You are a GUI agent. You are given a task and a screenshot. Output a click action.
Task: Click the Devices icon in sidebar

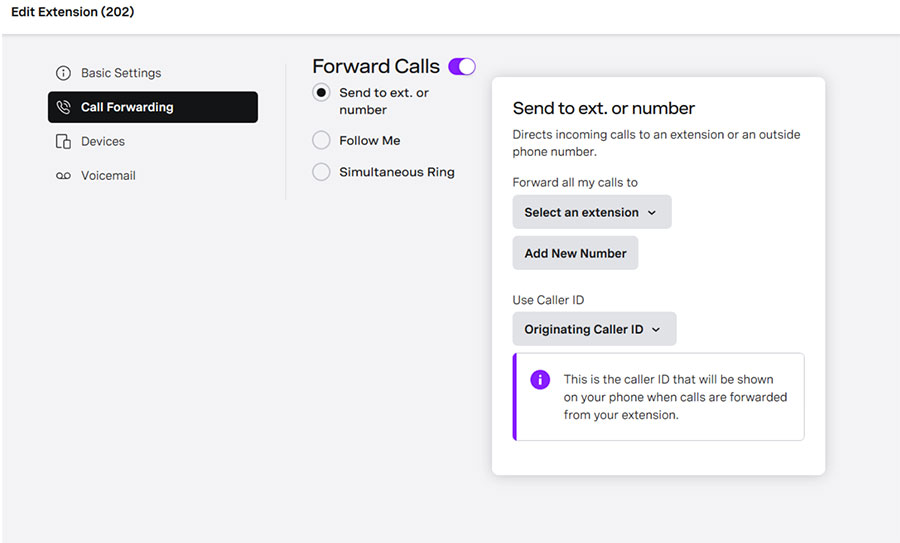point(63,141)
